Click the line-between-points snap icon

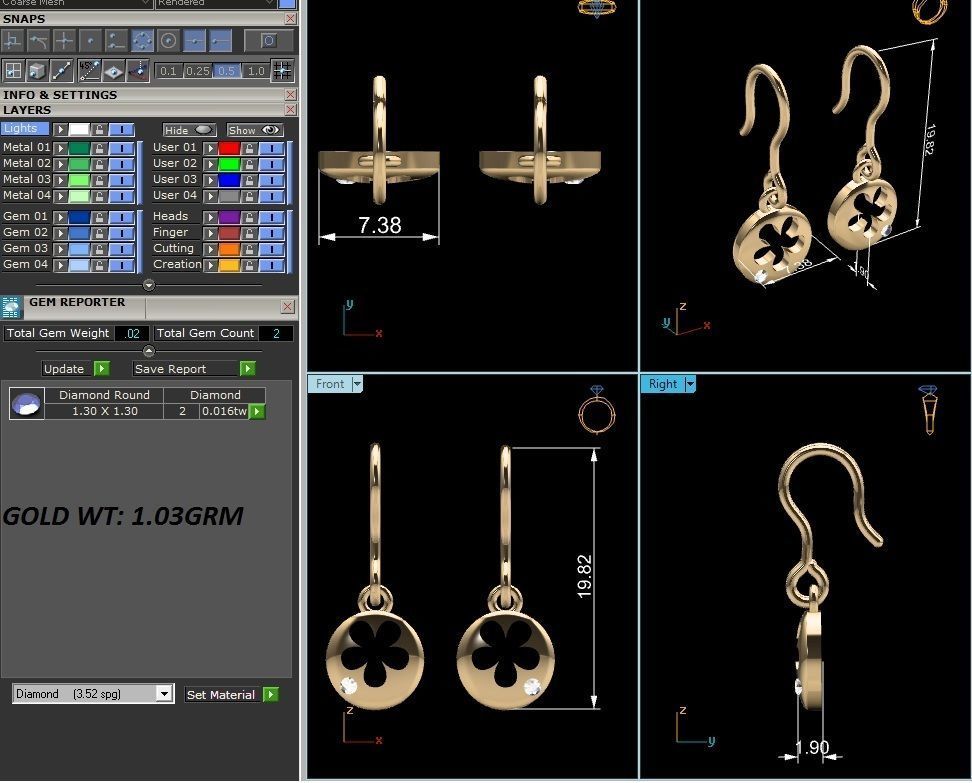click(62, 71)
